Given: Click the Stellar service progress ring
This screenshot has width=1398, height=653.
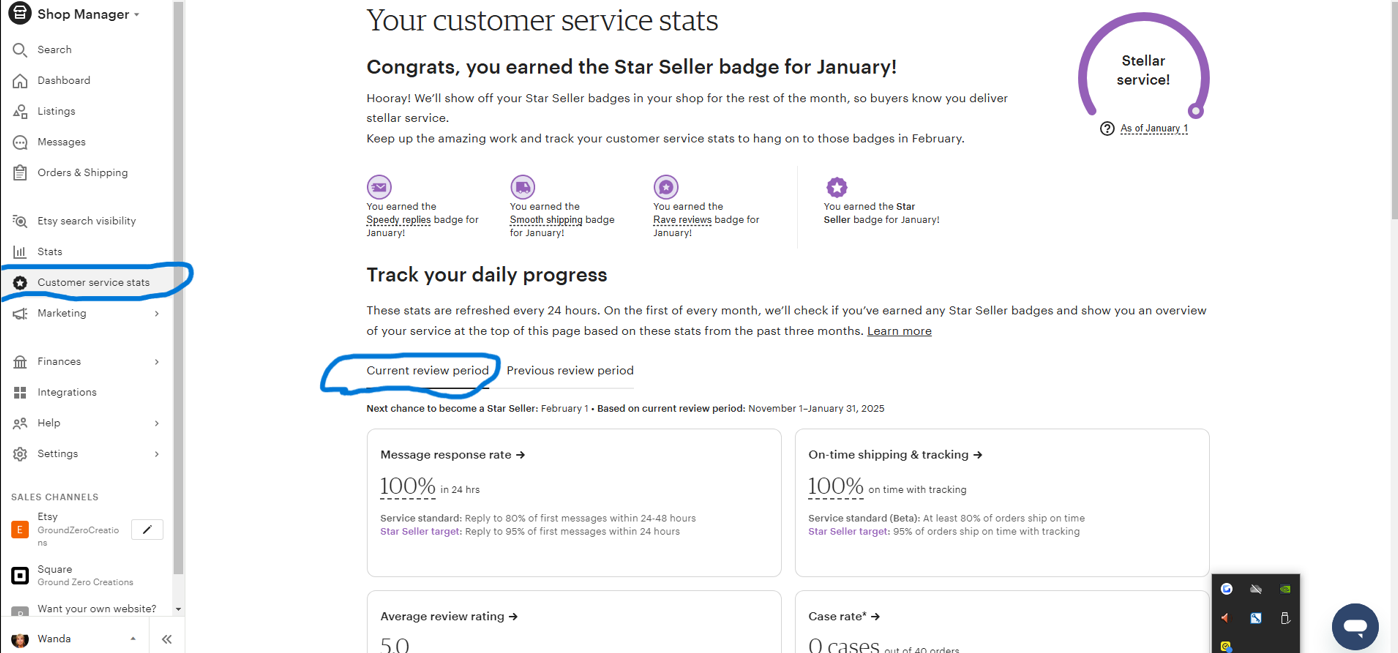Looking at the screenshot, I should coord(1143,68).
